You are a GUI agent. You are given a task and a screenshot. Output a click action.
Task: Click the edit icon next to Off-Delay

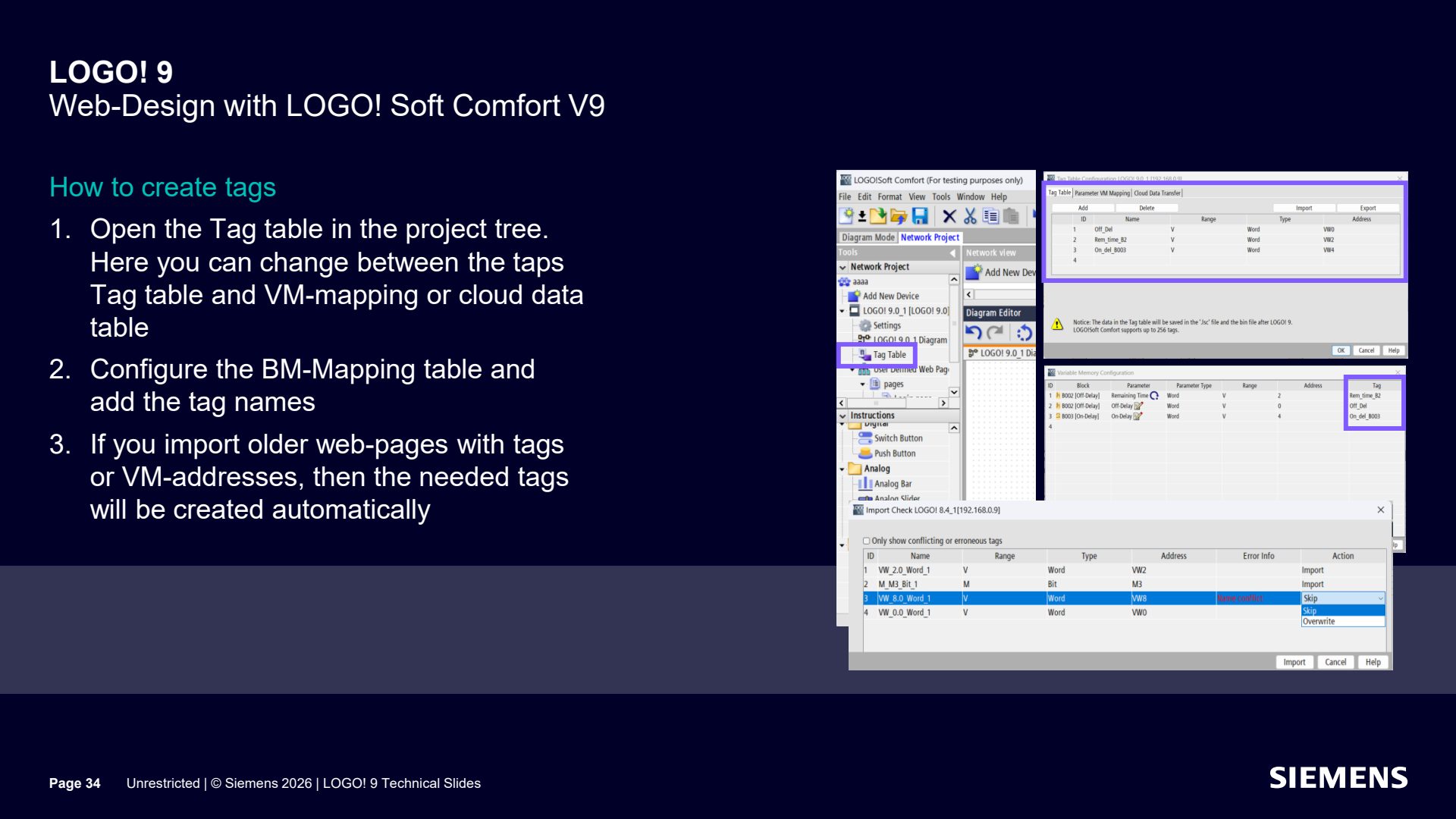(x=1138, y=406)
